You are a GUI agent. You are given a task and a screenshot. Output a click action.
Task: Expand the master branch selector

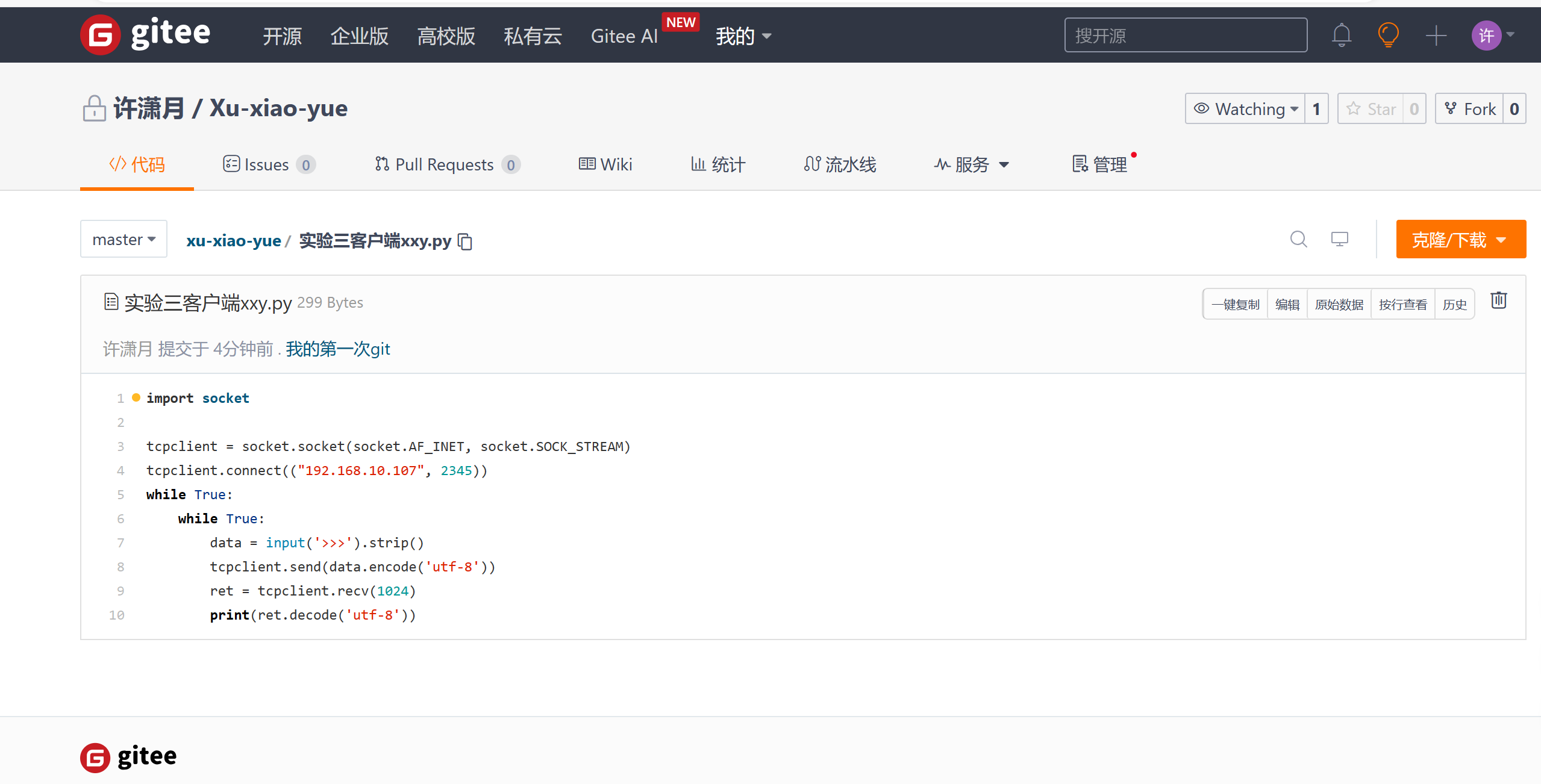click(x=123, y=239)
